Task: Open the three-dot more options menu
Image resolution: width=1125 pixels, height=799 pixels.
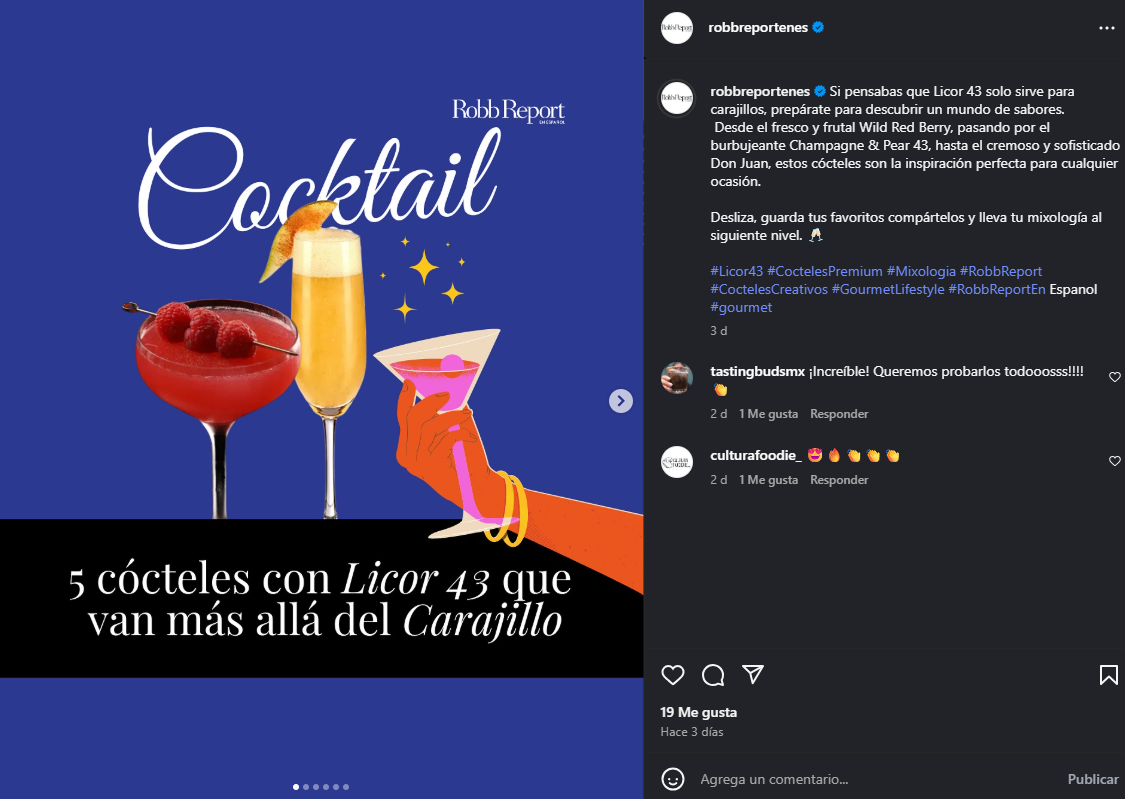Action: [1106, 28]
